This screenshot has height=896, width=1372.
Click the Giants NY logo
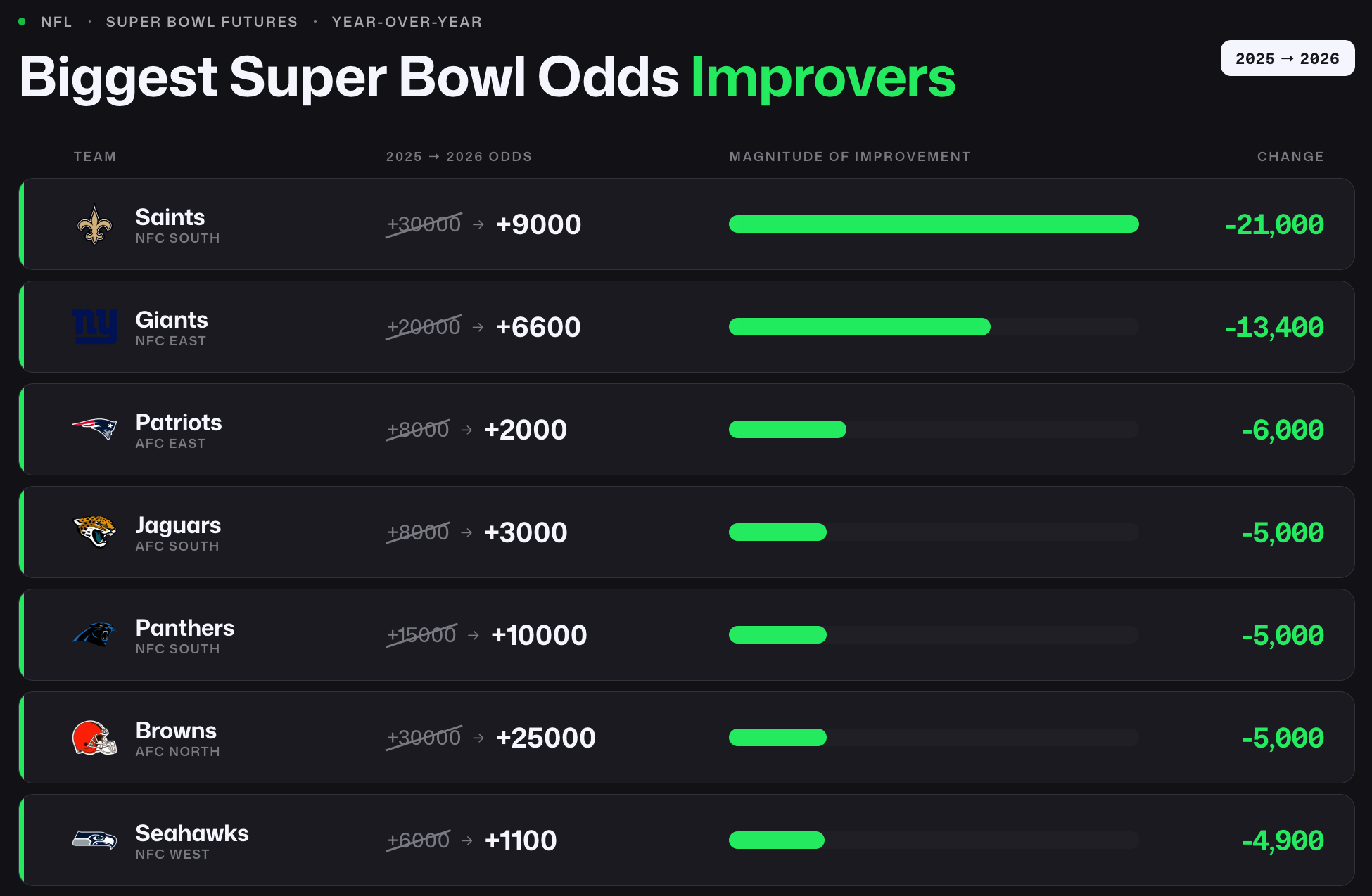[x=94, y=327]
